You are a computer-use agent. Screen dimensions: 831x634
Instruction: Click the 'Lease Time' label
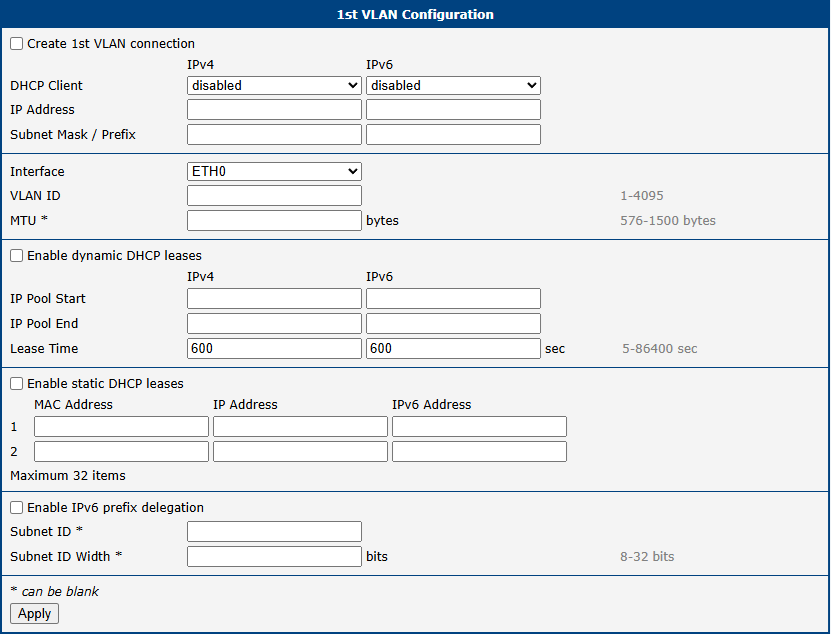click(x=44, y=348)
